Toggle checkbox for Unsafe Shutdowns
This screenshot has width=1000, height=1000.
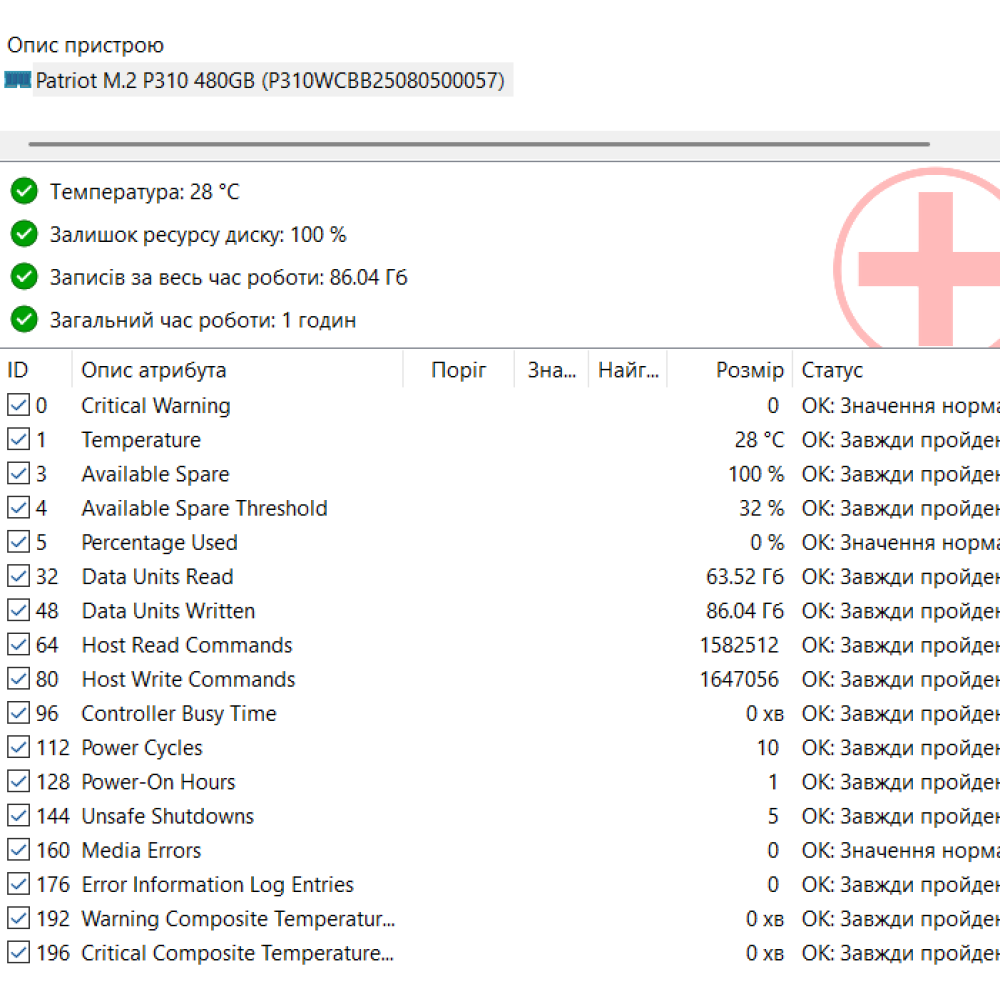[x=18, y=816]
